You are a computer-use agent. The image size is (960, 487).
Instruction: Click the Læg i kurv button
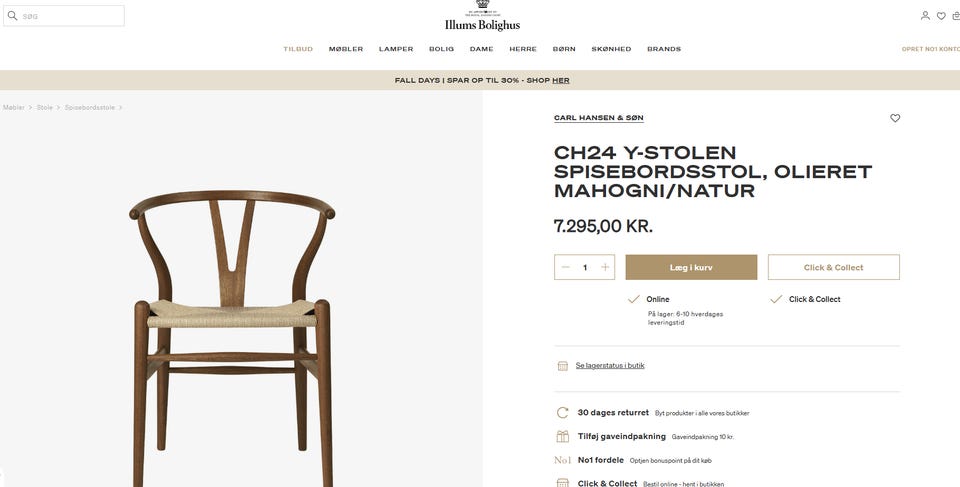click(x=691, y=267)
